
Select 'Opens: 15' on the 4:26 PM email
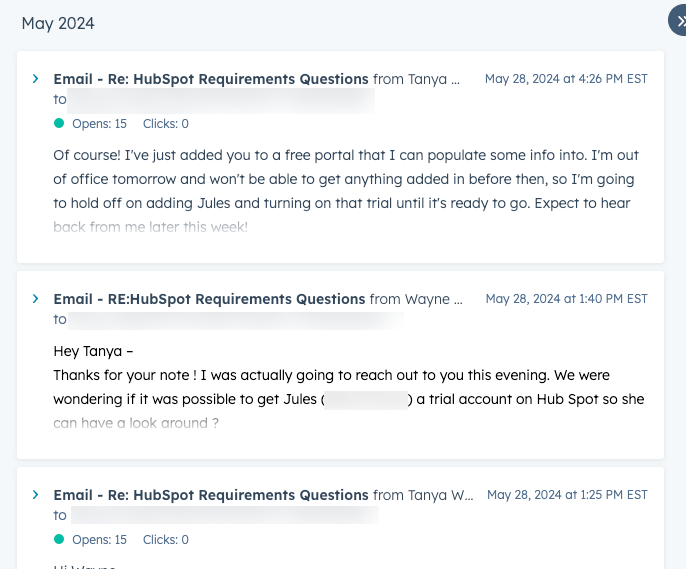pos(99,124)
